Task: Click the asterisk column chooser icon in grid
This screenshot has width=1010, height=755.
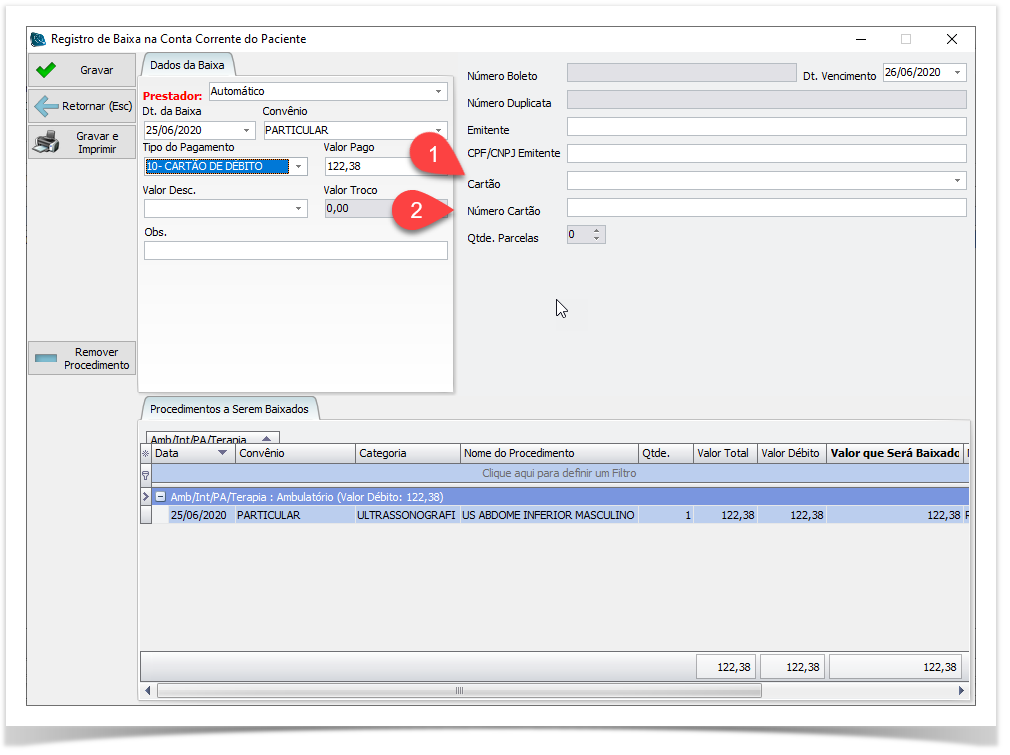Action: 146,454
